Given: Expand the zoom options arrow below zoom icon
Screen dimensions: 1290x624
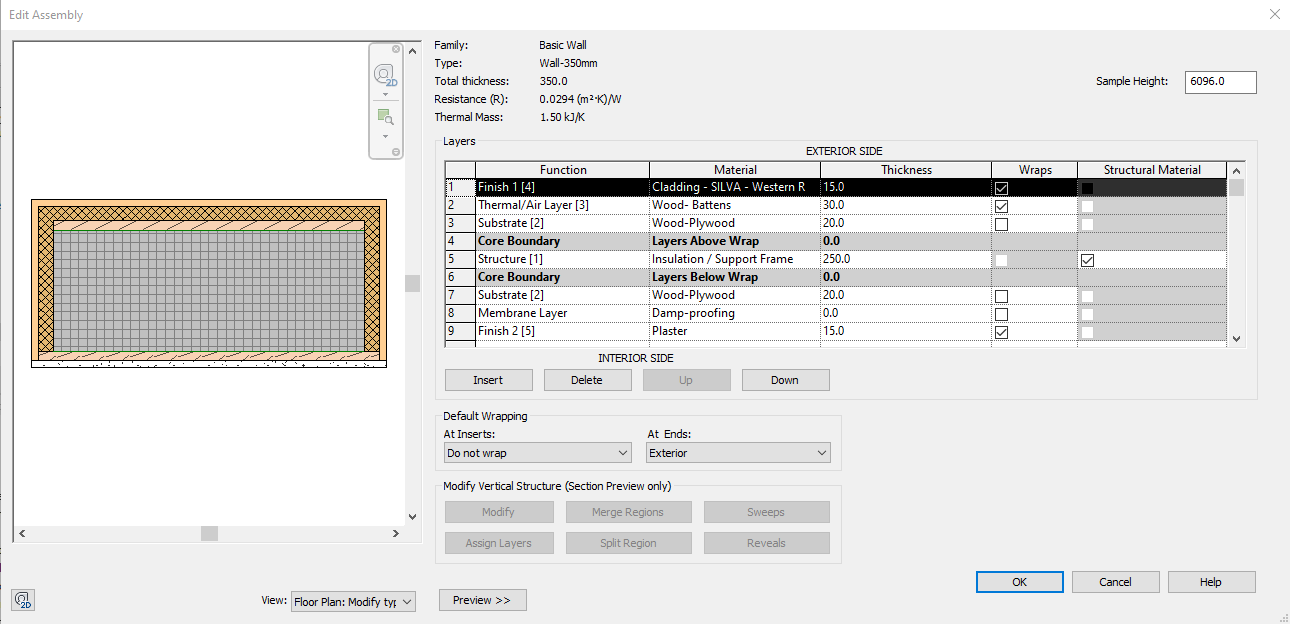Looking at the screenshot, I should pyautogui.click(x=385, y=136).
